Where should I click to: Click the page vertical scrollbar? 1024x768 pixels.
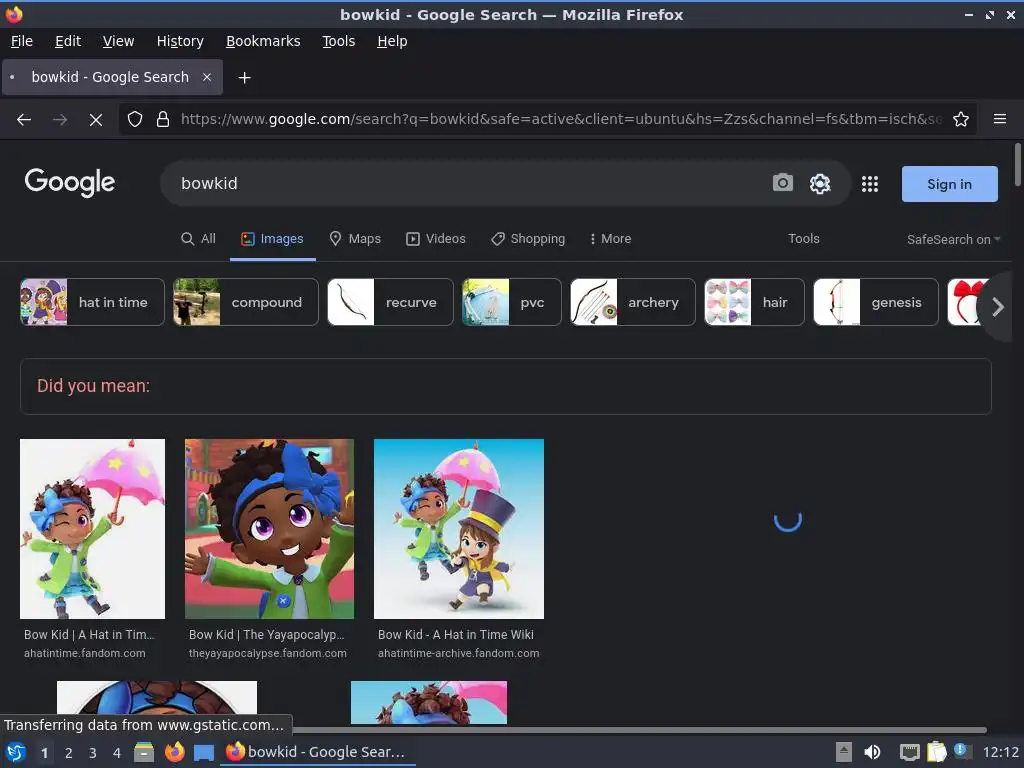click(x=1017, y=165)
